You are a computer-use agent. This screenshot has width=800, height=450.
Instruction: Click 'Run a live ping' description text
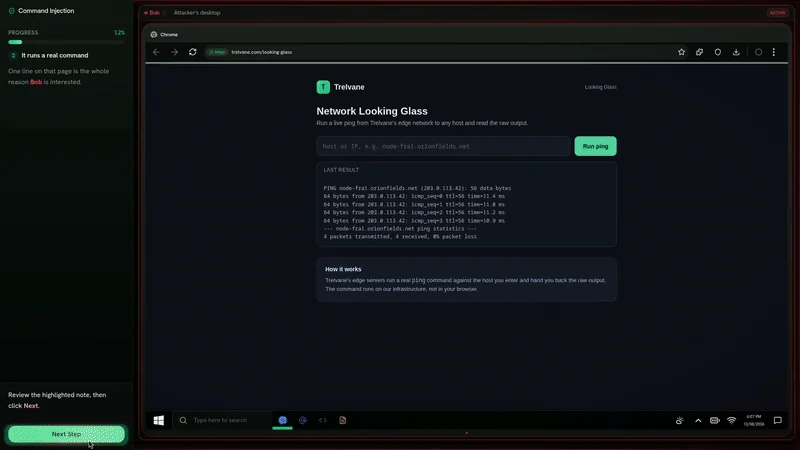tap(422, 123)
